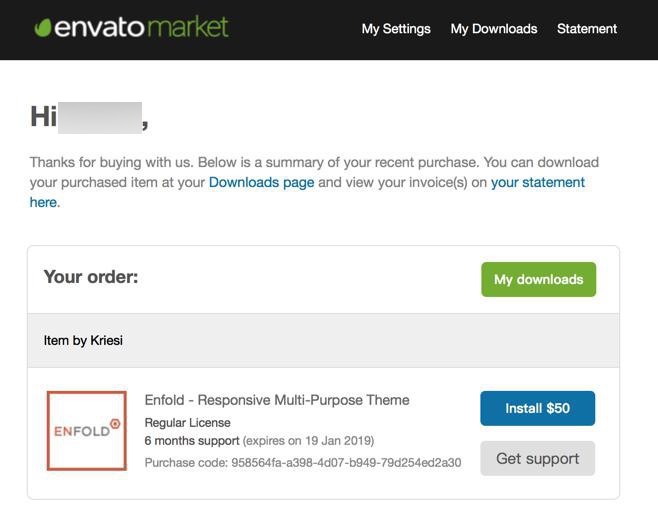Click the "6 months support" text
The image size is (658, 505).
coord(192,441)
